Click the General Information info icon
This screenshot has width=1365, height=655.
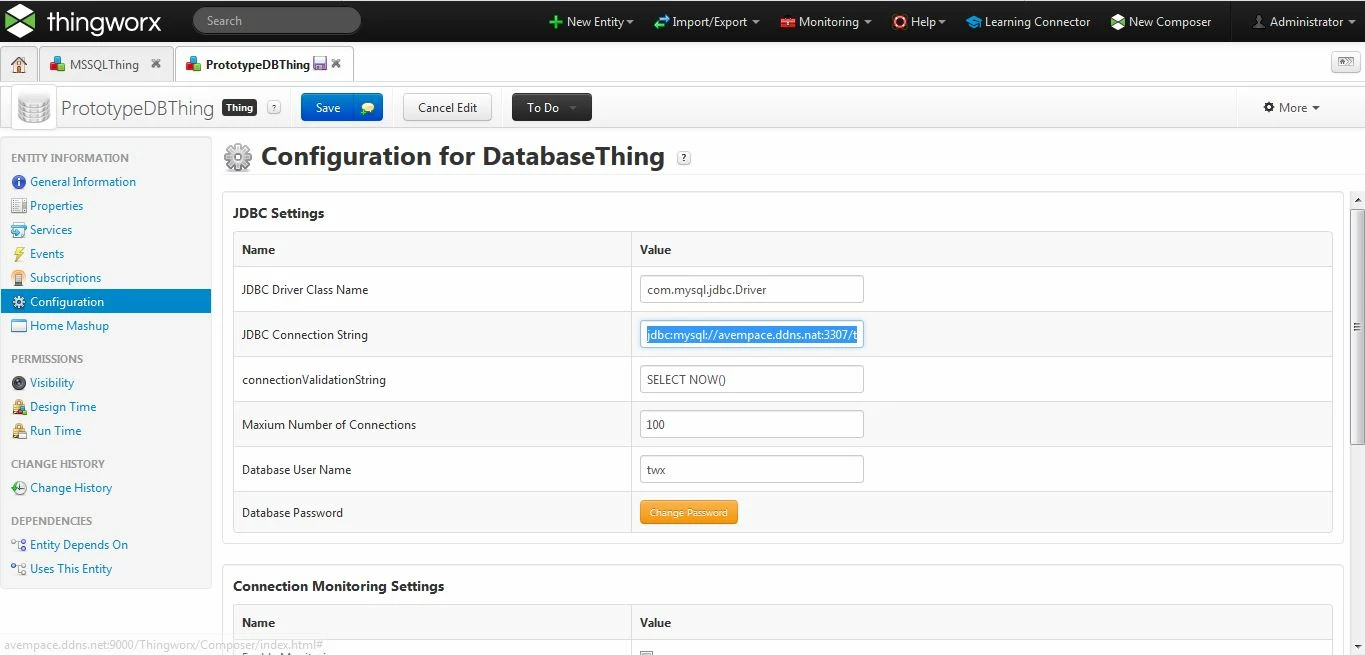19,182
